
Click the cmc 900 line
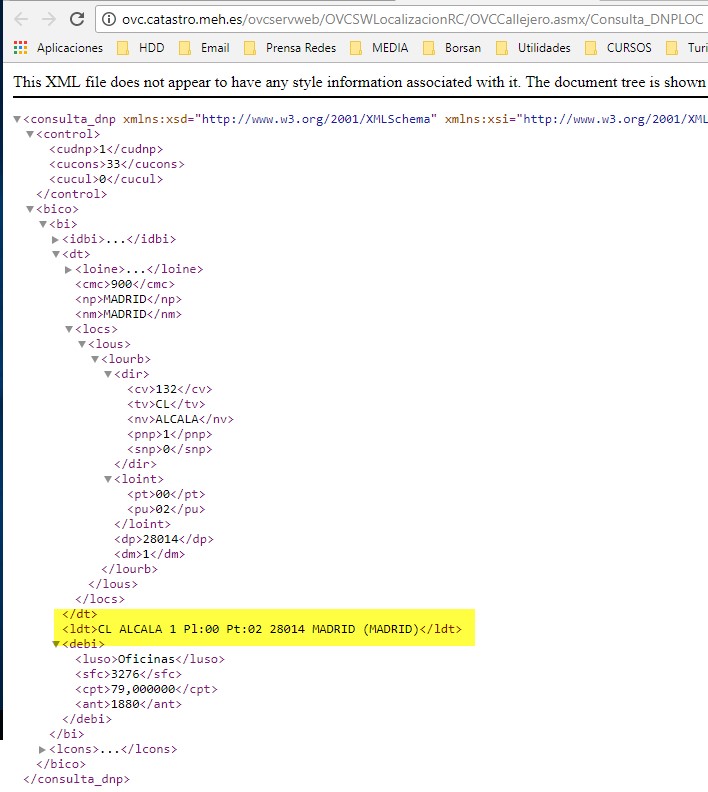tap(125, 284)
